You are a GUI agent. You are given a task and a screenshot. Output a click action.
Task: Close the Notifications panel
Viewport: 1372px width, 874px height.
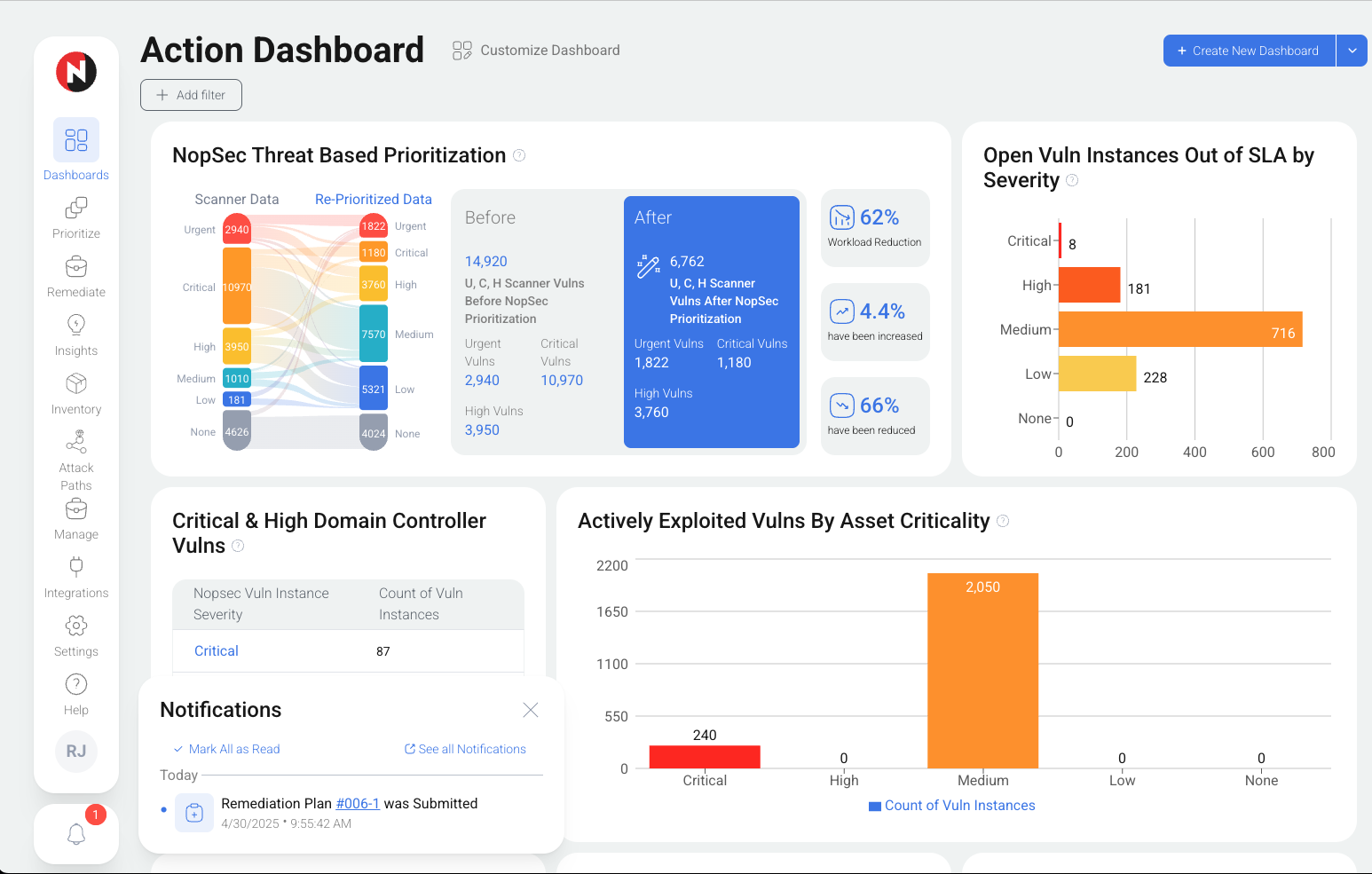(531, 710)
